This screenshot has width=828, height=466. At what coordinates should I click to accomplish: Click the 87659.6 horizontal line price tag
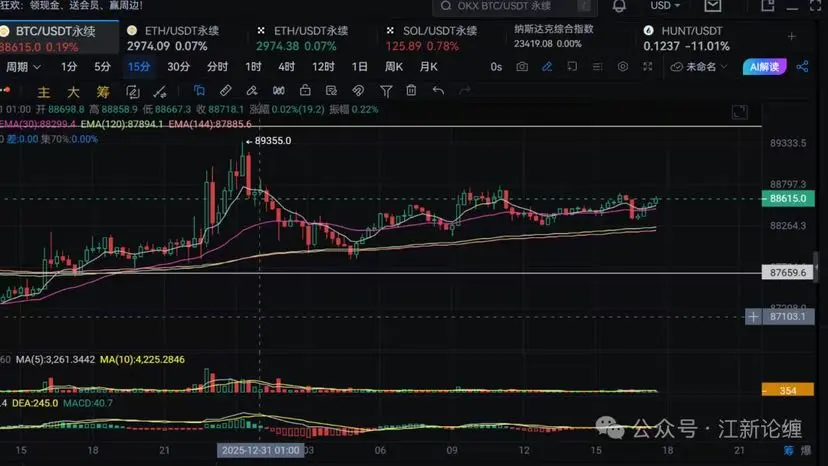788,273
